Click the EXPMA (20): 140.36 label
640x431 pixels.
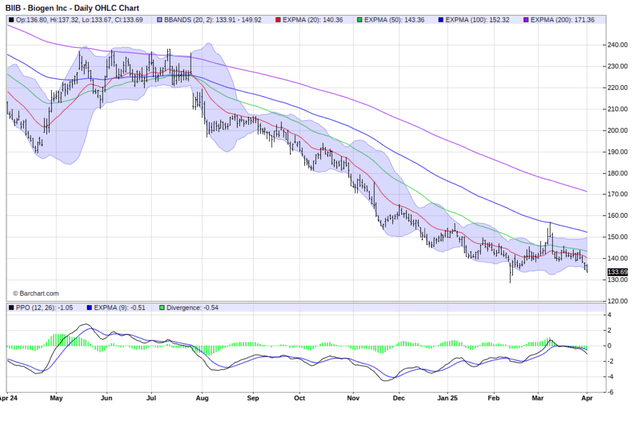pos(313,20)
